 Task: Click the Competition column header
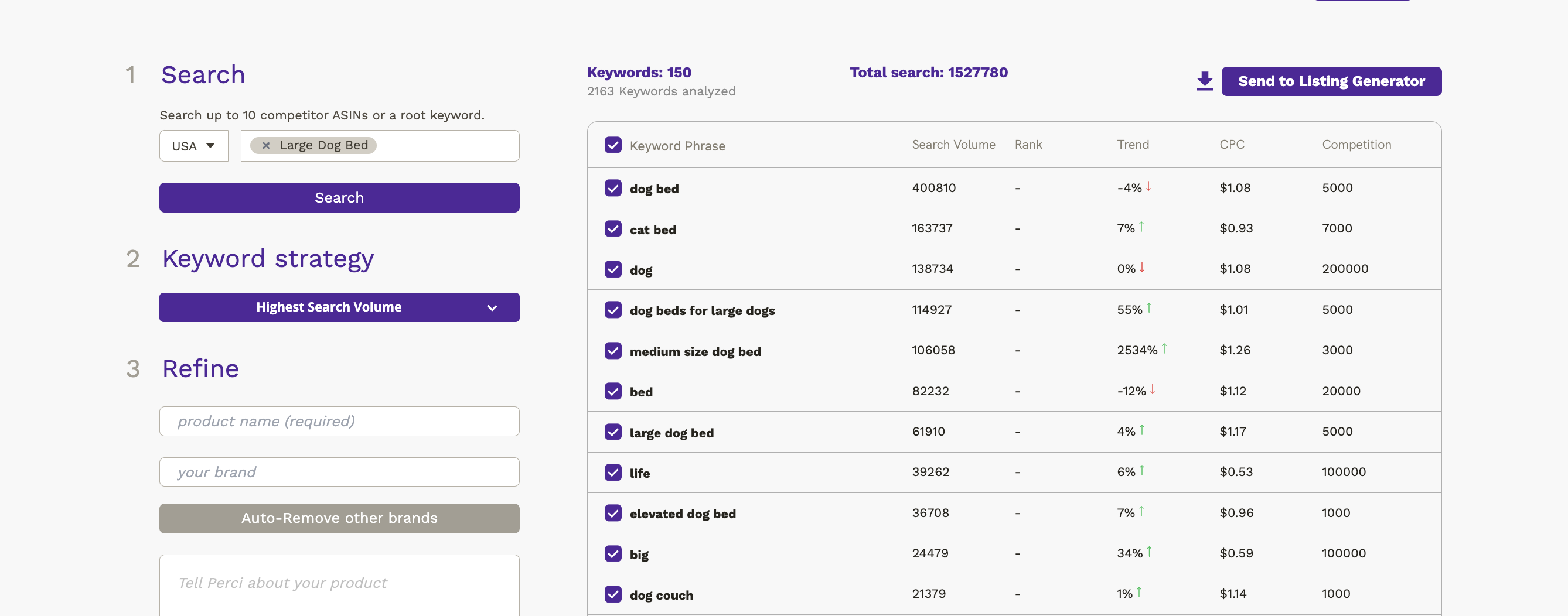pyautogui.click(x=1355, y=145)
